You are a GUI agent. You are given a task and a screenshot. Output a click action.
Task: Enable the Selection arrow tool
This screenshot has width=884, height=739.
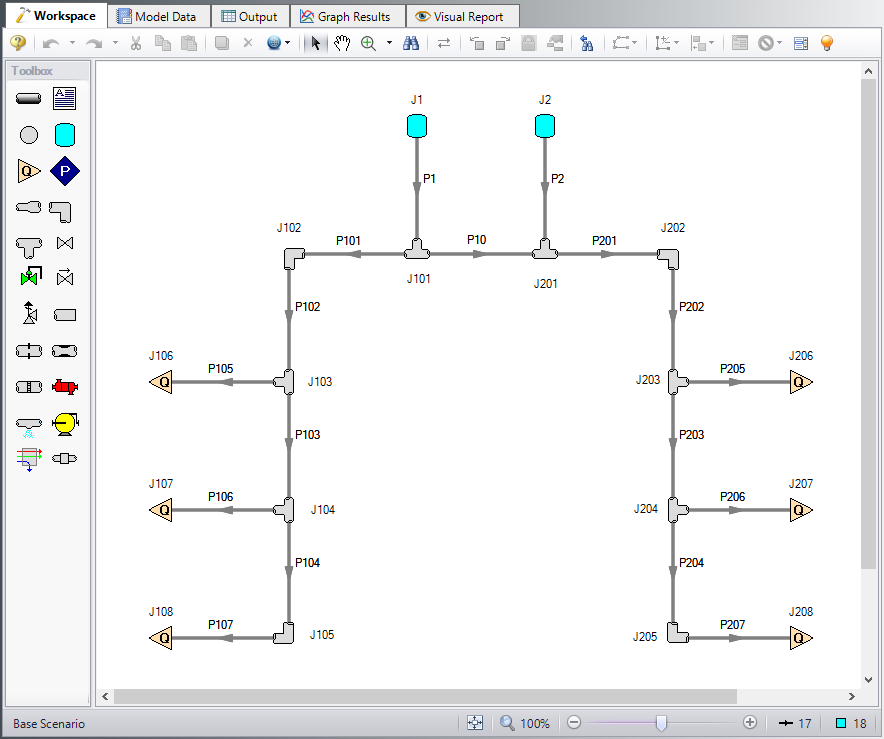pos(314,43)
